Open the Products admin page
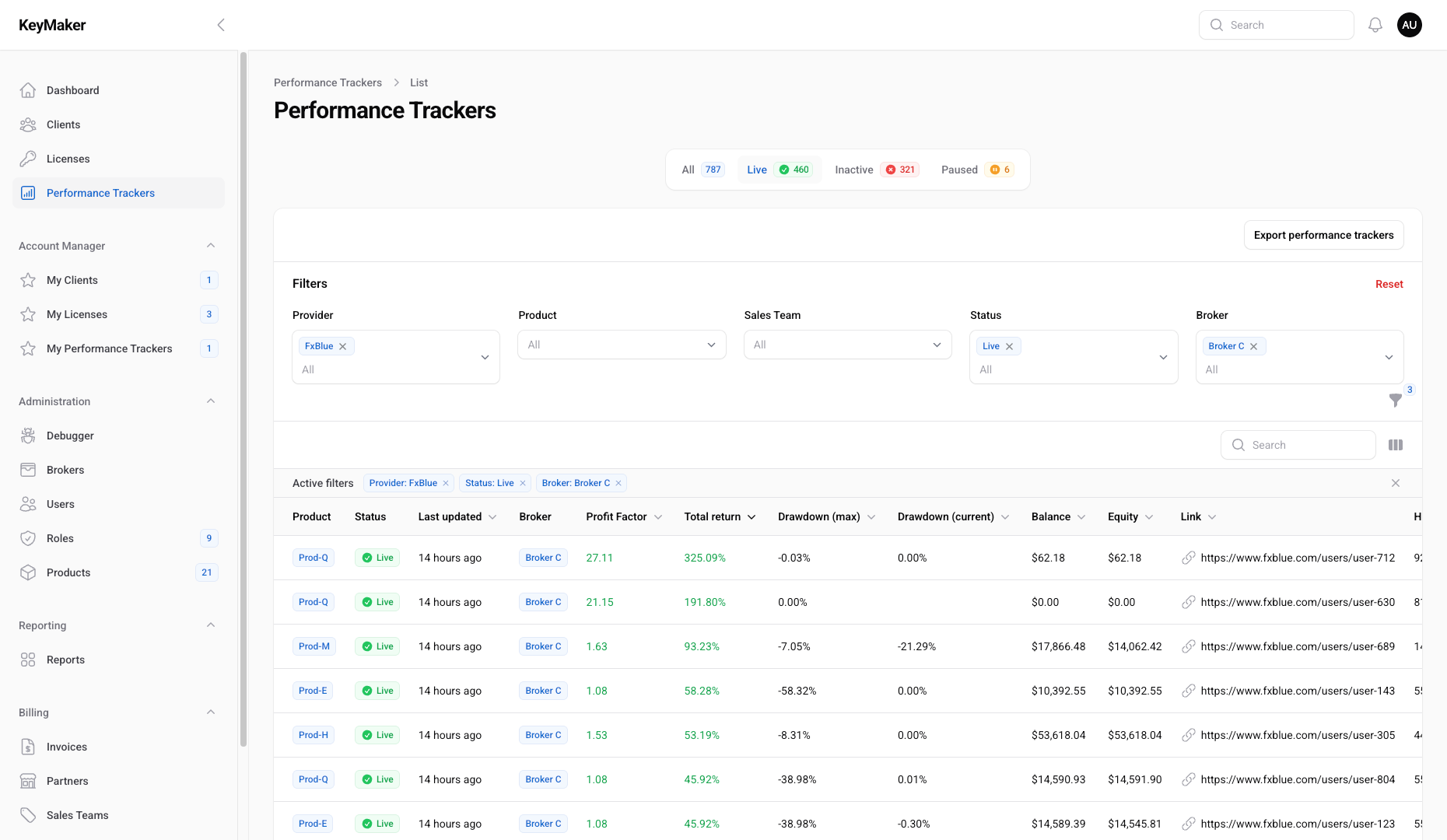The width and height of the screenshot is (1447, 840). click(x=118, y=572)
